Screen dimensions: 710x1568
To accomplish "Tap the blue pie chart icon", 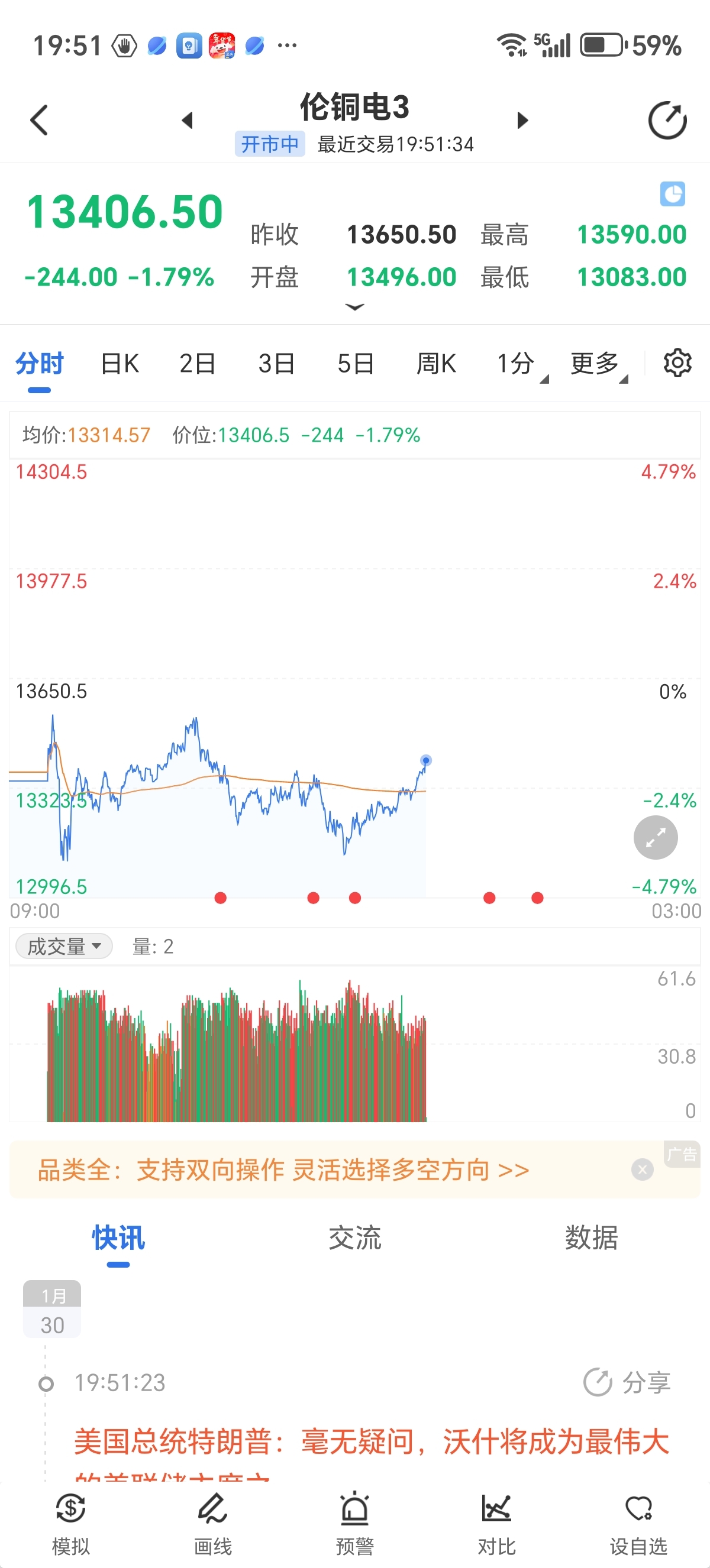I will click(x=672, y=194).
